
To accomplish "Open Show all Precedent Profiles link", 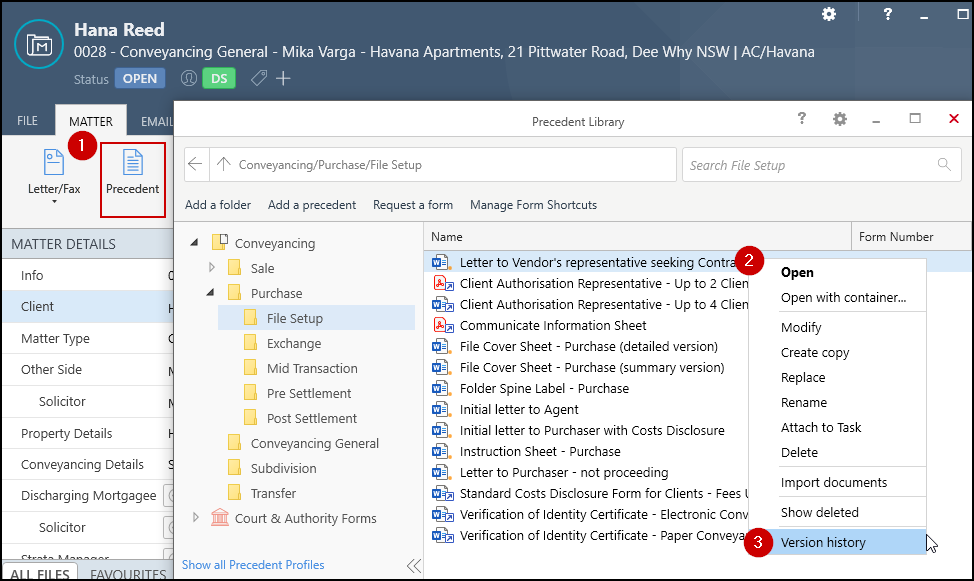I will click(x=253, y=565).
